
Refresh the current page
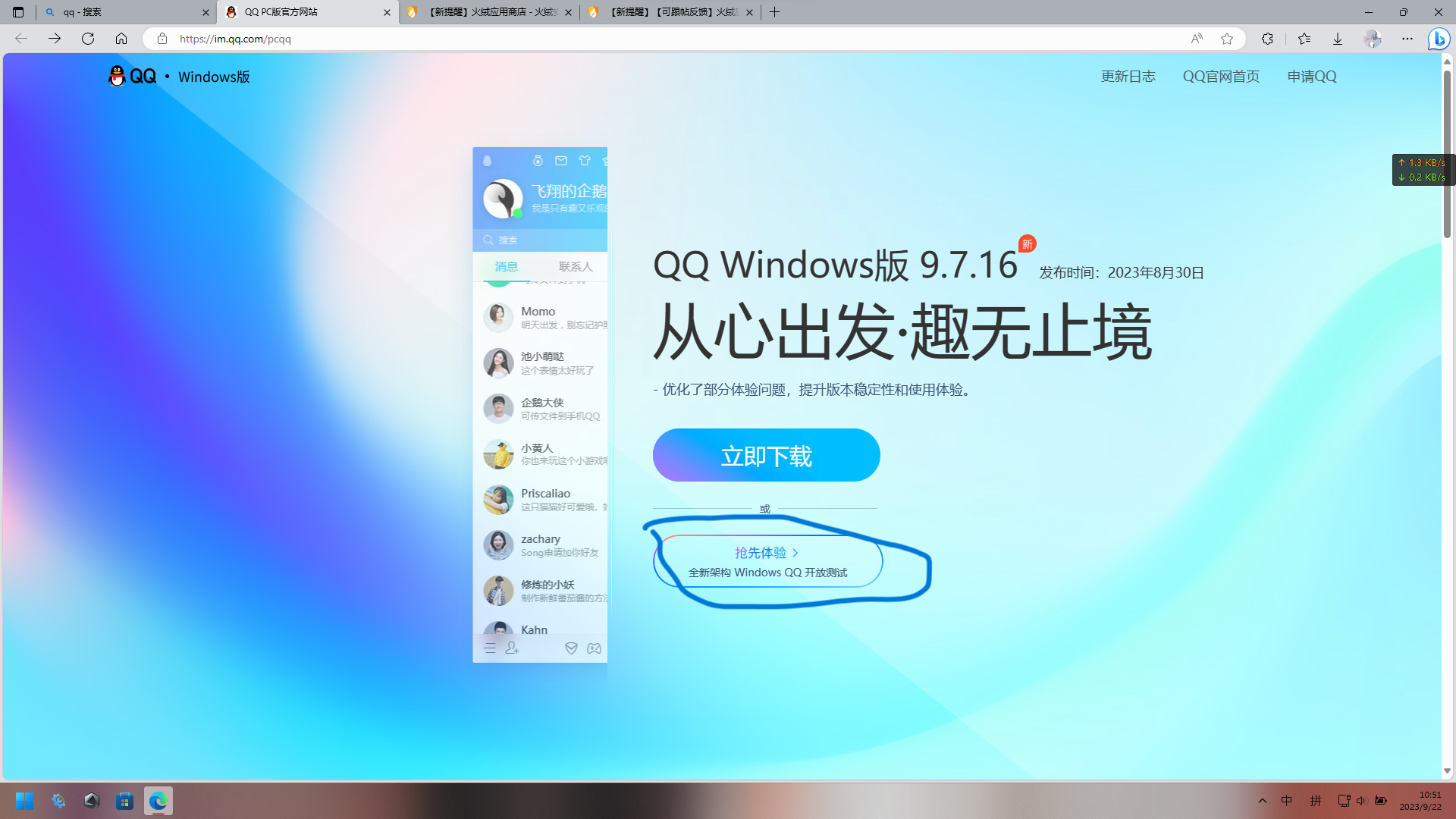pyautogui.click(x=88, y=39)
